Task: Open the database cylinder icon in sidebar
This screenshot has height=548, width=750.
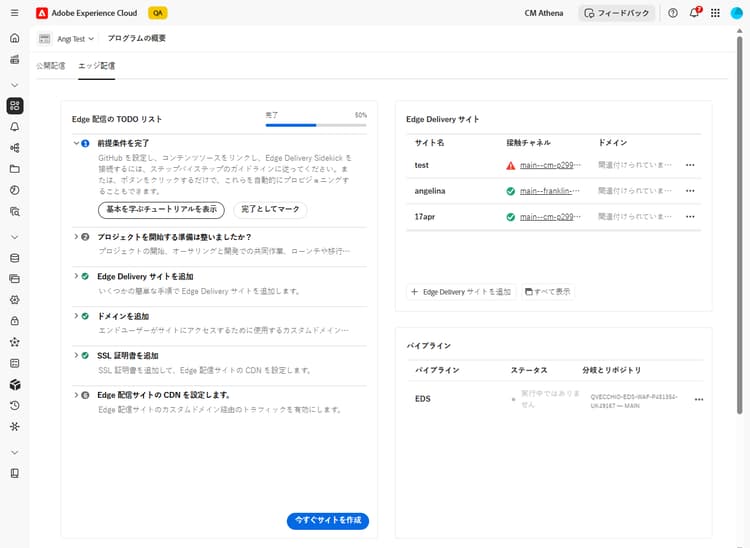Action: 15,258
